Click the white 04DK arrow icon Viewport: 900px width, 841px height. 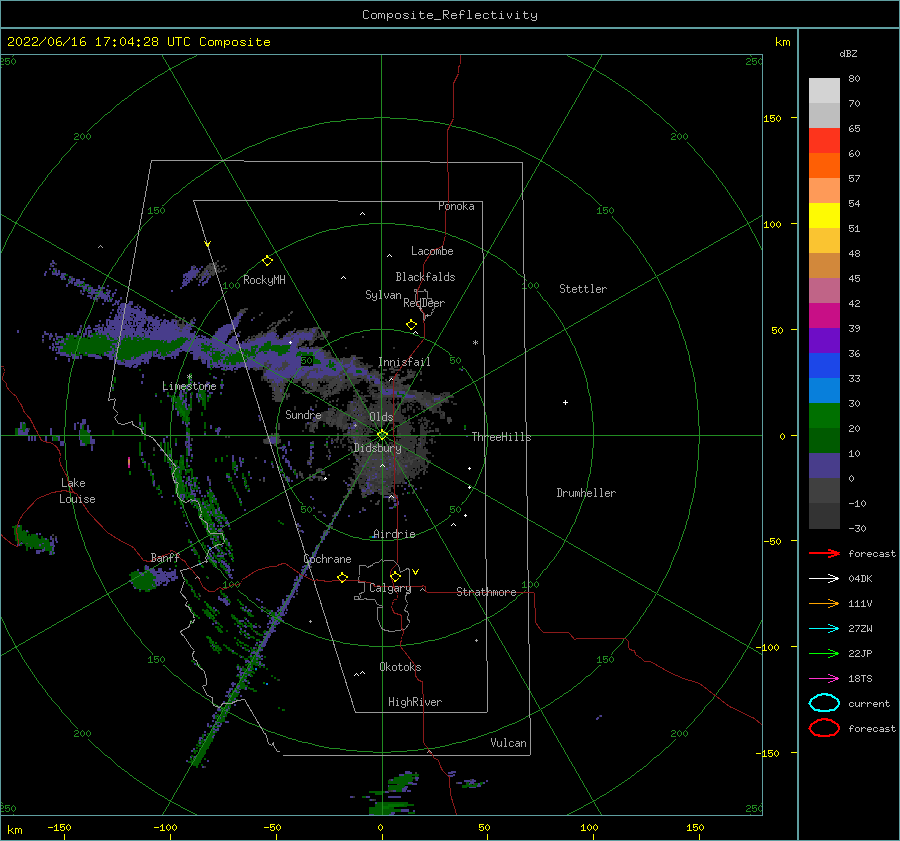coord(824,578)
